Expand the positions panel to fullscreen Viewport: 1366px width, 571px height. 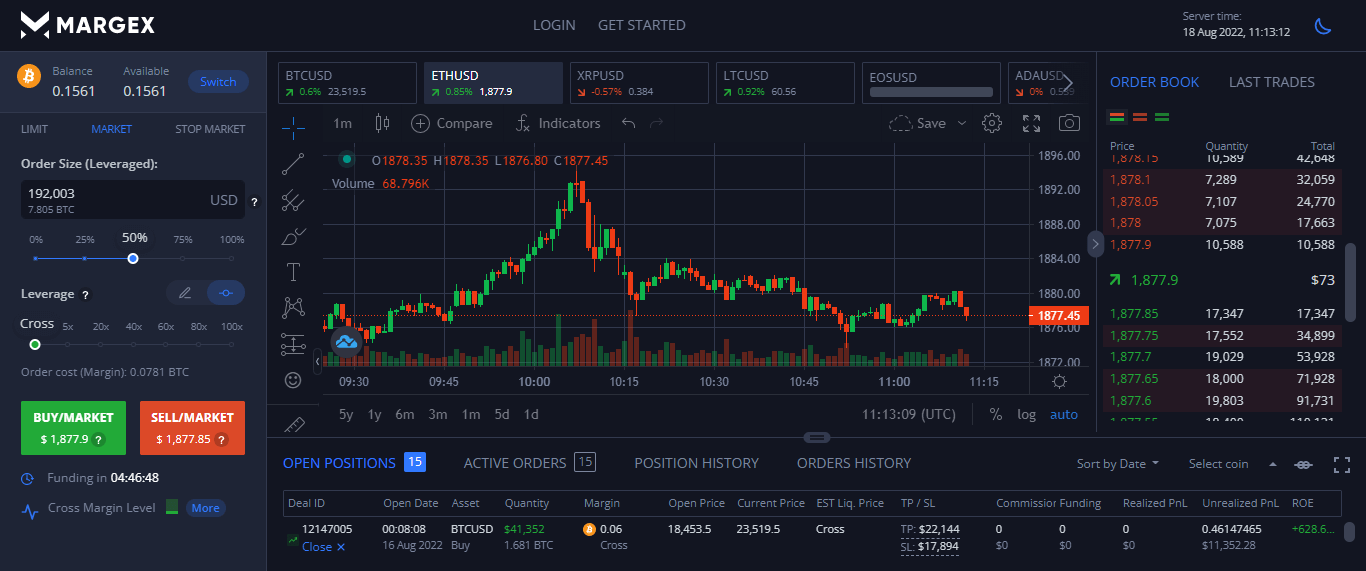point(1342,464)
